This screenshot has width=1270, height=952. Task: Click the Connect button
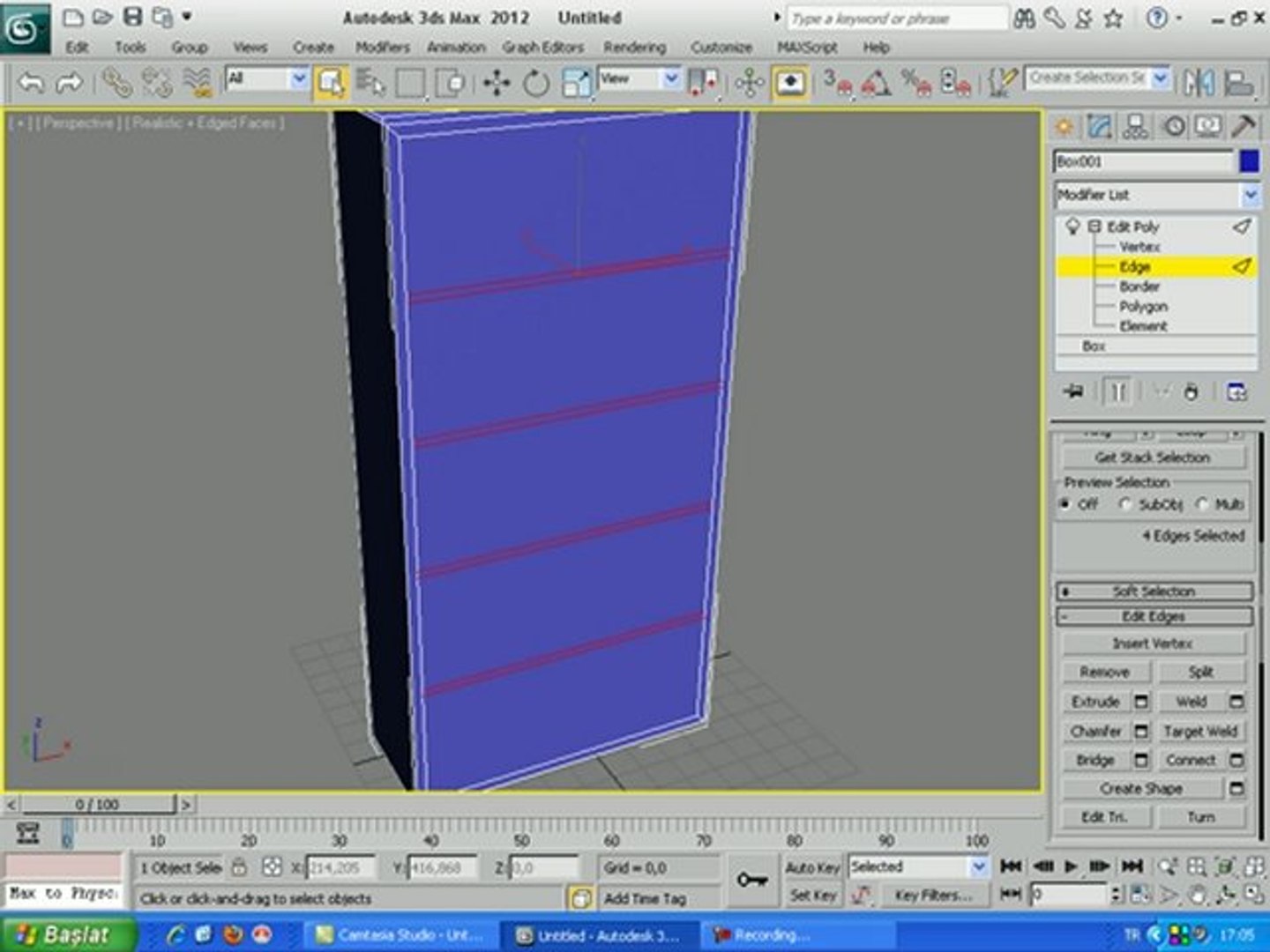point(1190,760)
